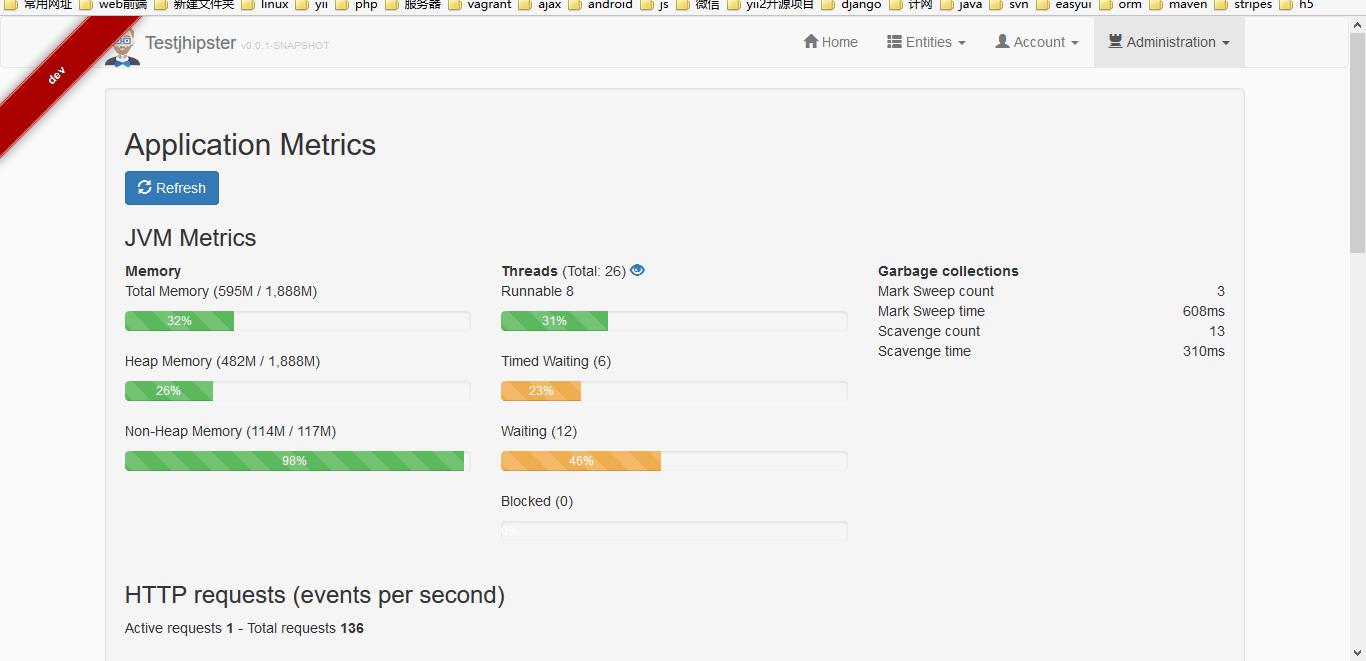Click the Testjhipster brand title
Screen dimensions: 1366x661
(190, 43)
